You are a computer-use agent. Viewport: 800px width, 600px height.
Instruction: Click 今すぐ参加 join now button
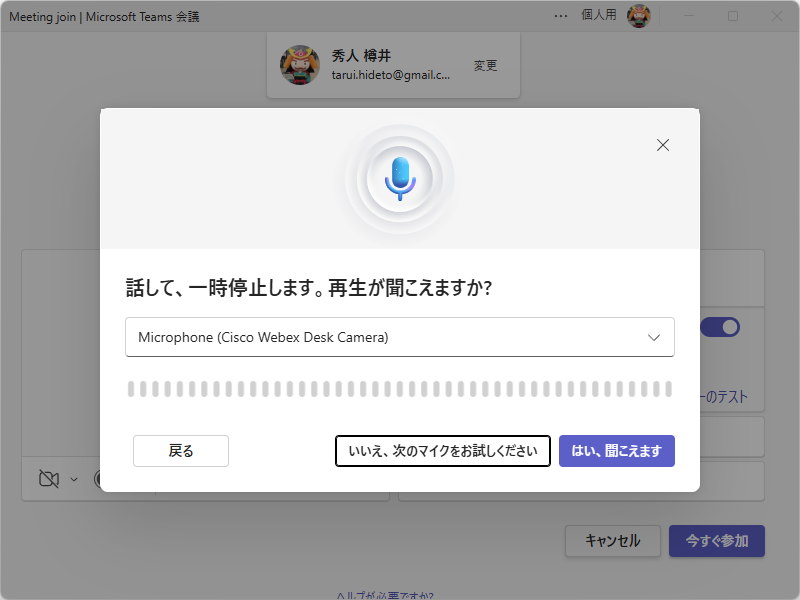717,541
